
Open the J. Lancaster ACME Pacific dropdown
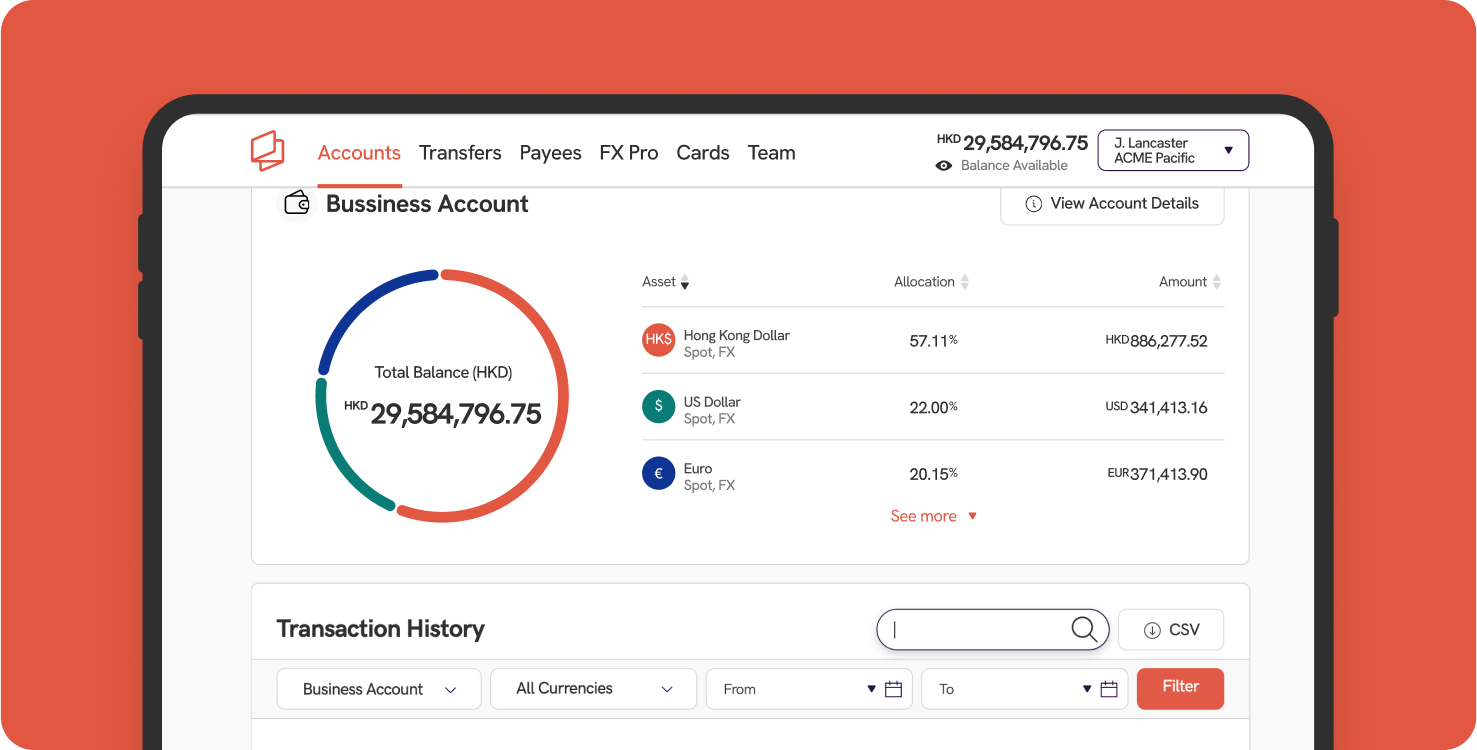pyautogui.click(x=1173, y=151)
